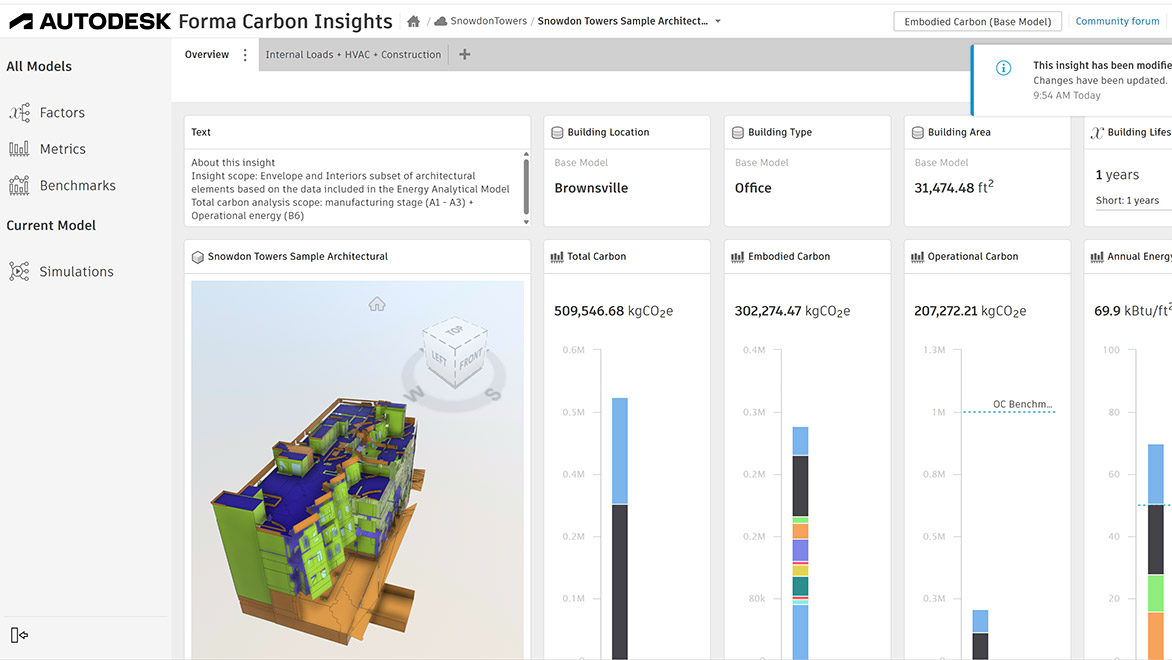Image resolution: width=1172 pixels, height=660 pixels.
Task: Click the dark Total Carbon bar segment
Action: coord(620,582)
